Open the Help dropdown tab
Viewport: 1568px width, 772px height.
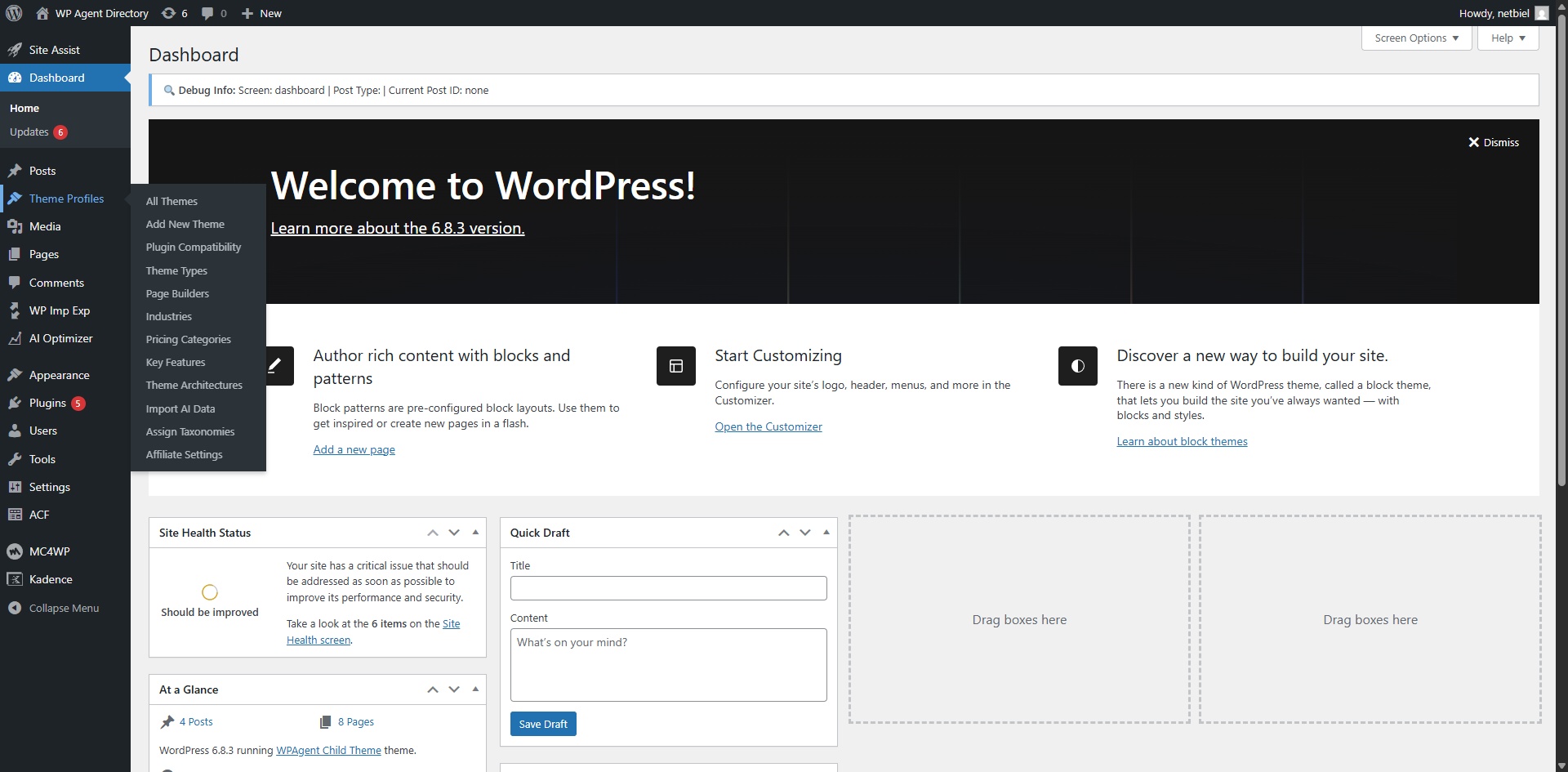[1508, 38]
